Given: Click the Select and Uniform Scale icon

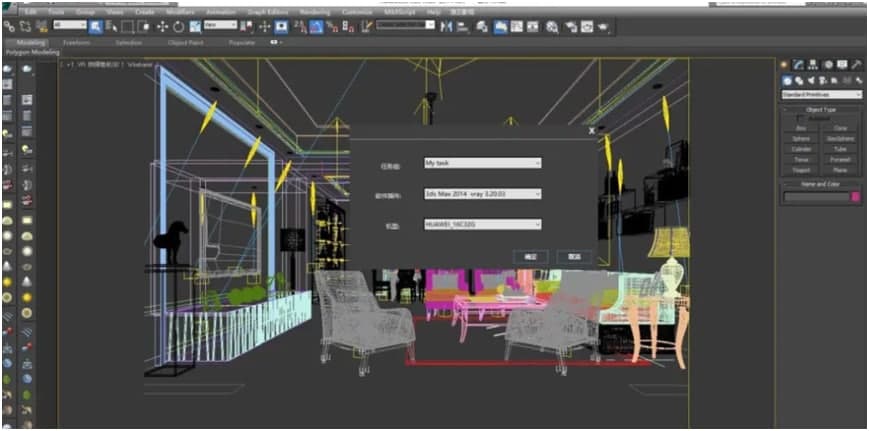Looking at the screenshot, I should tap(195, 26).
